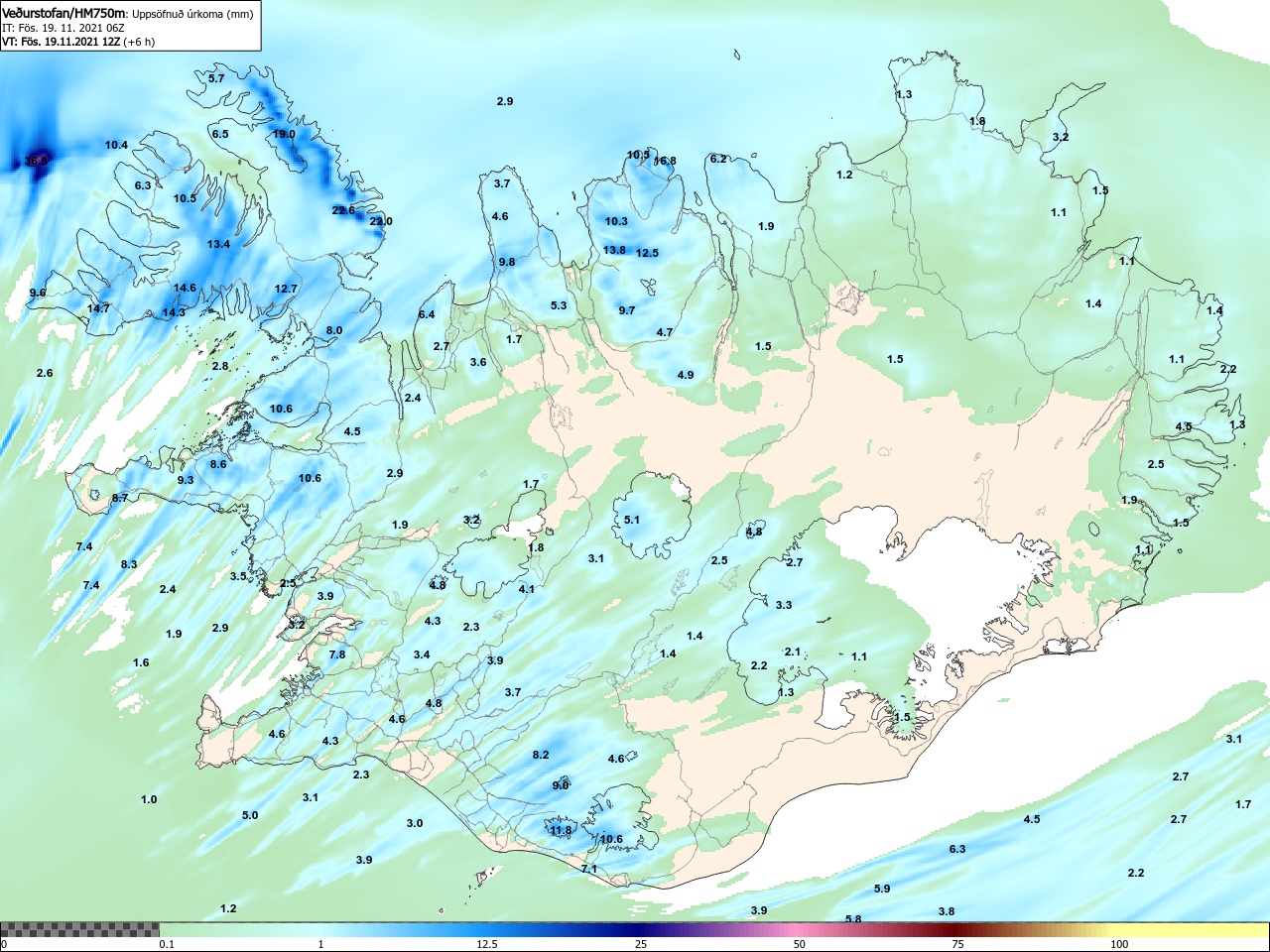The height and width of the screenshot is (952, 1270).
Task: Select the 3.5 map value
Action: point(238,576)
